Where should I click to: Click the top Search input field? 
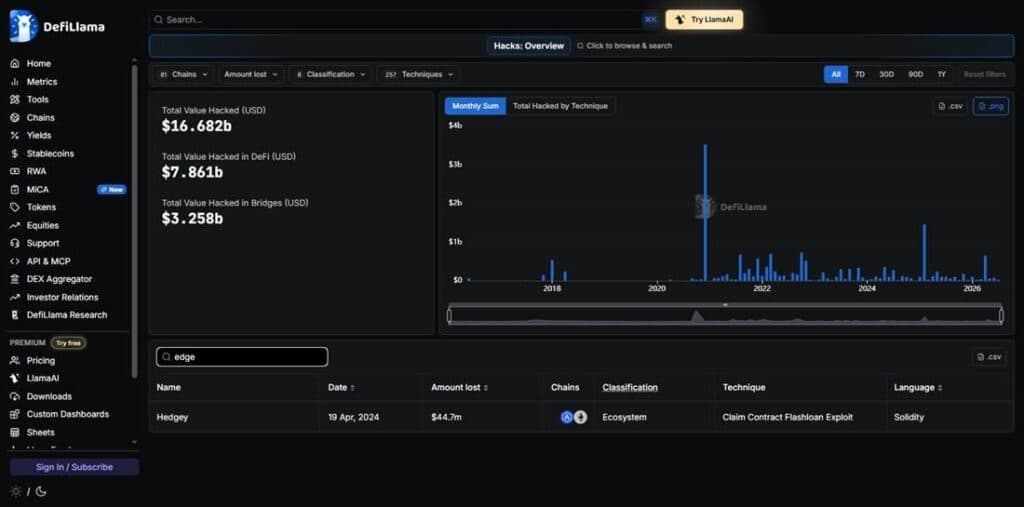pyautogui.click(x=405, y=20)
